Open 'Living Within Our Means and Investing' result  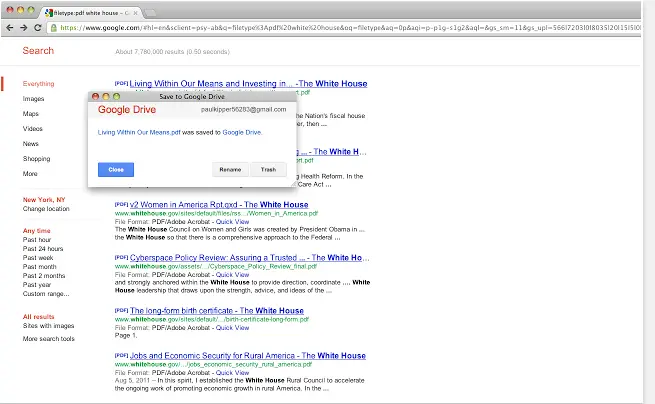click(248, 84)
